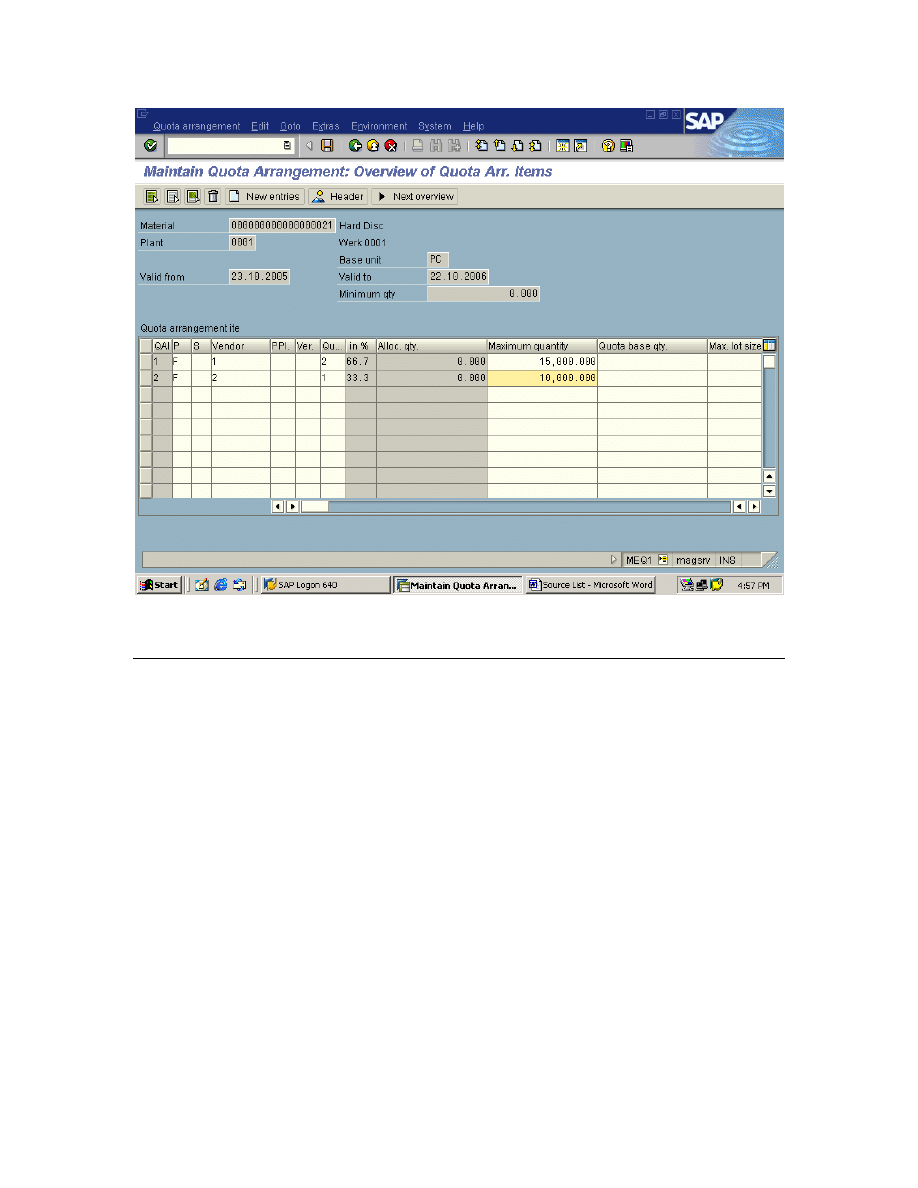This screenshot has width=918, height=1188.
Task: Click the green Enter checkmark icon
Action: 151,146
